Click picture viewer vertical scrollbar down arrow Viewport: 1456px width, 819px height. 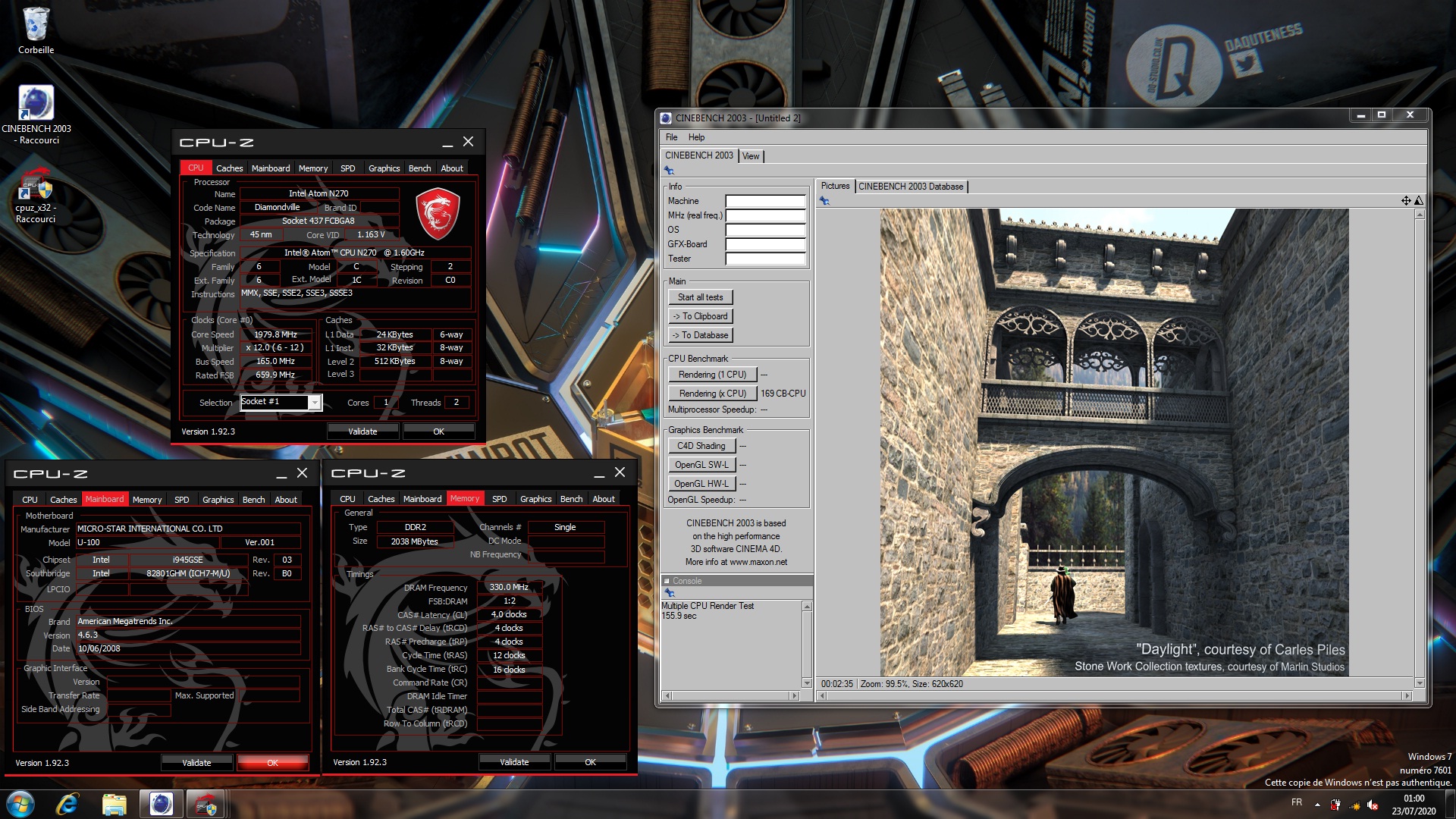pyautogui.click(x=1419, y=683)
